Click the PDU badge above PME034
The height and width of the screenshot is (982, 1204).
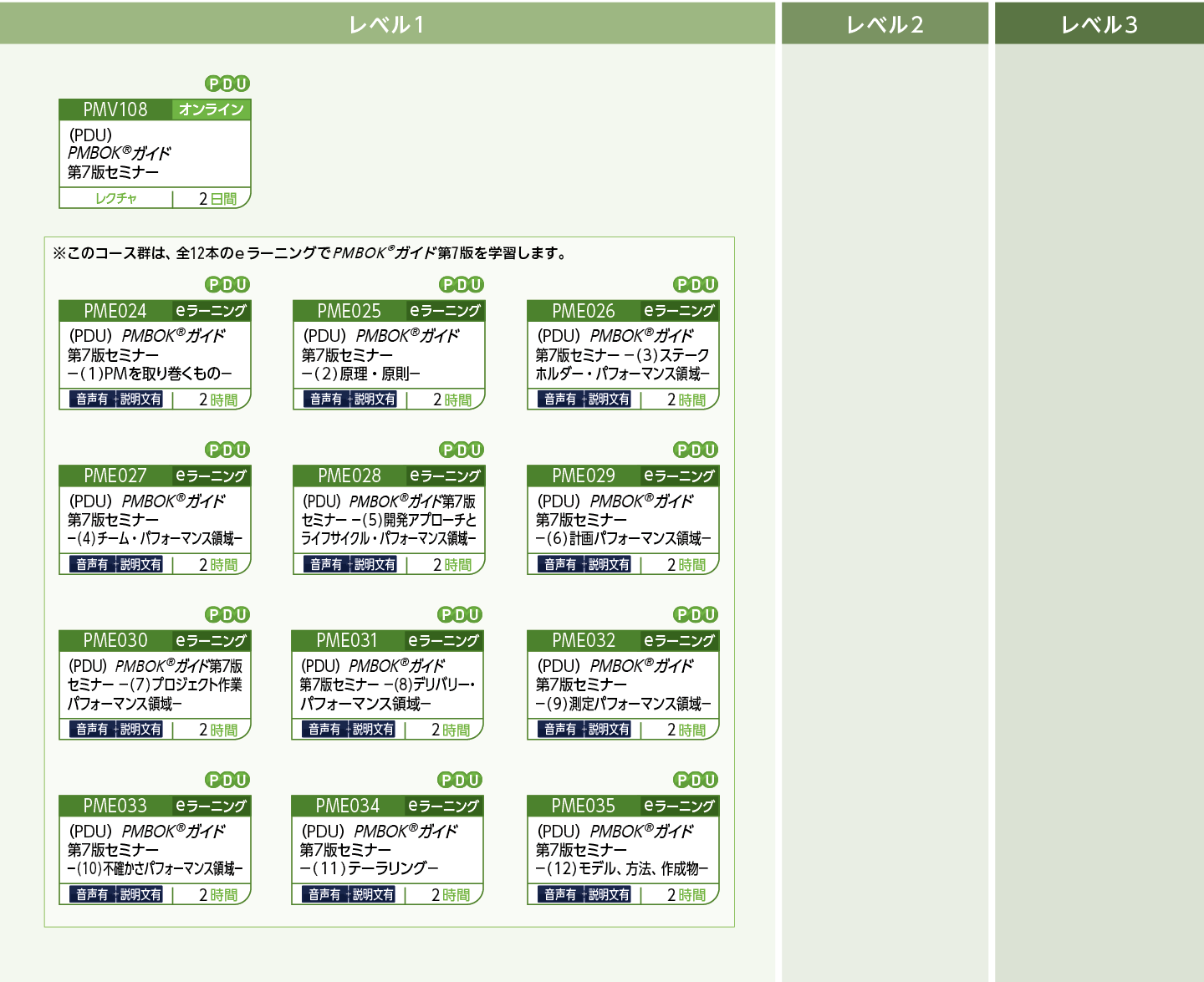[x=460, y=780]
